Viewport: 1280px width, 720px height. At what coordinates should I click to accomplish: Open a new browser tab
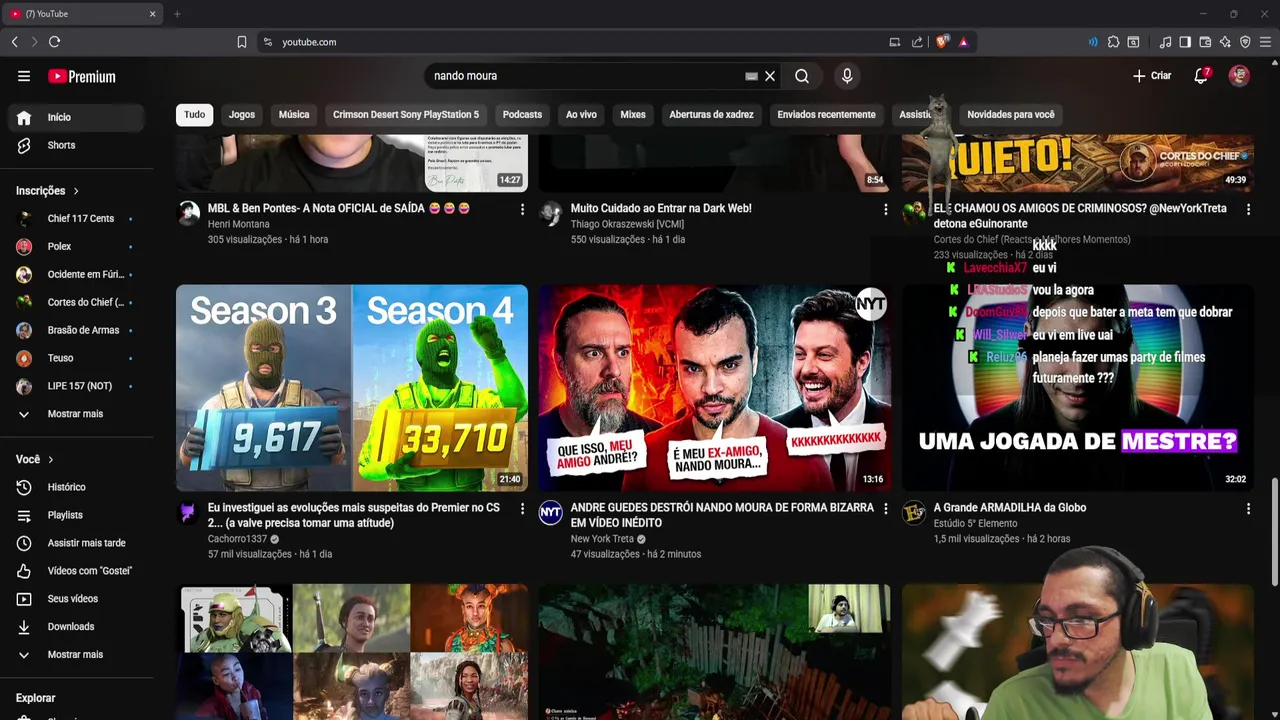tap(177, 14)
